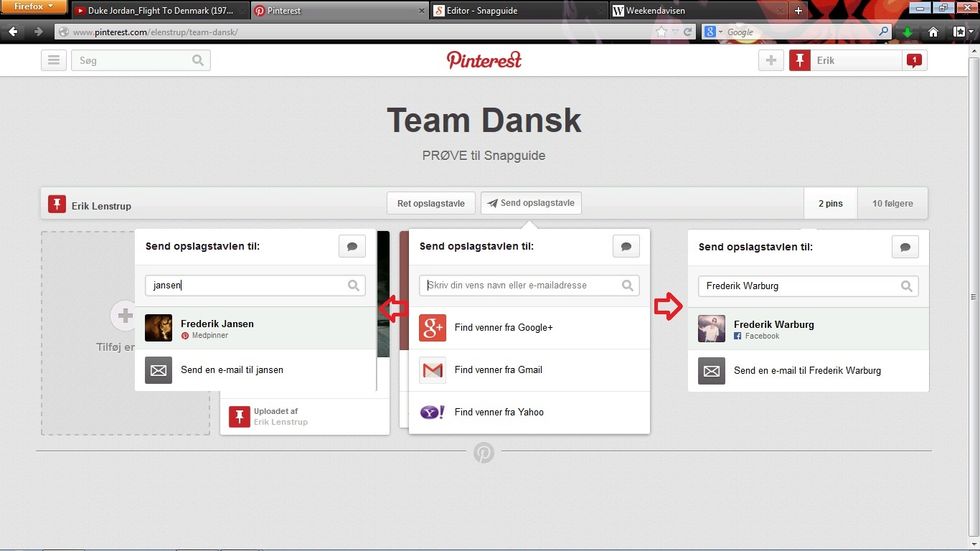This screenshot has width=980, height=551.
Task: Click the red pin icon beside Erik
Action: [x=799, y=61]
